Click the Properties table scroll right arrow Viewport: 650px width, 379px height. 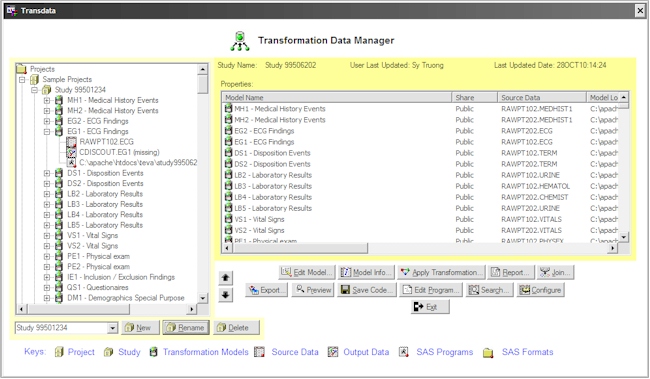click(613, 248)
